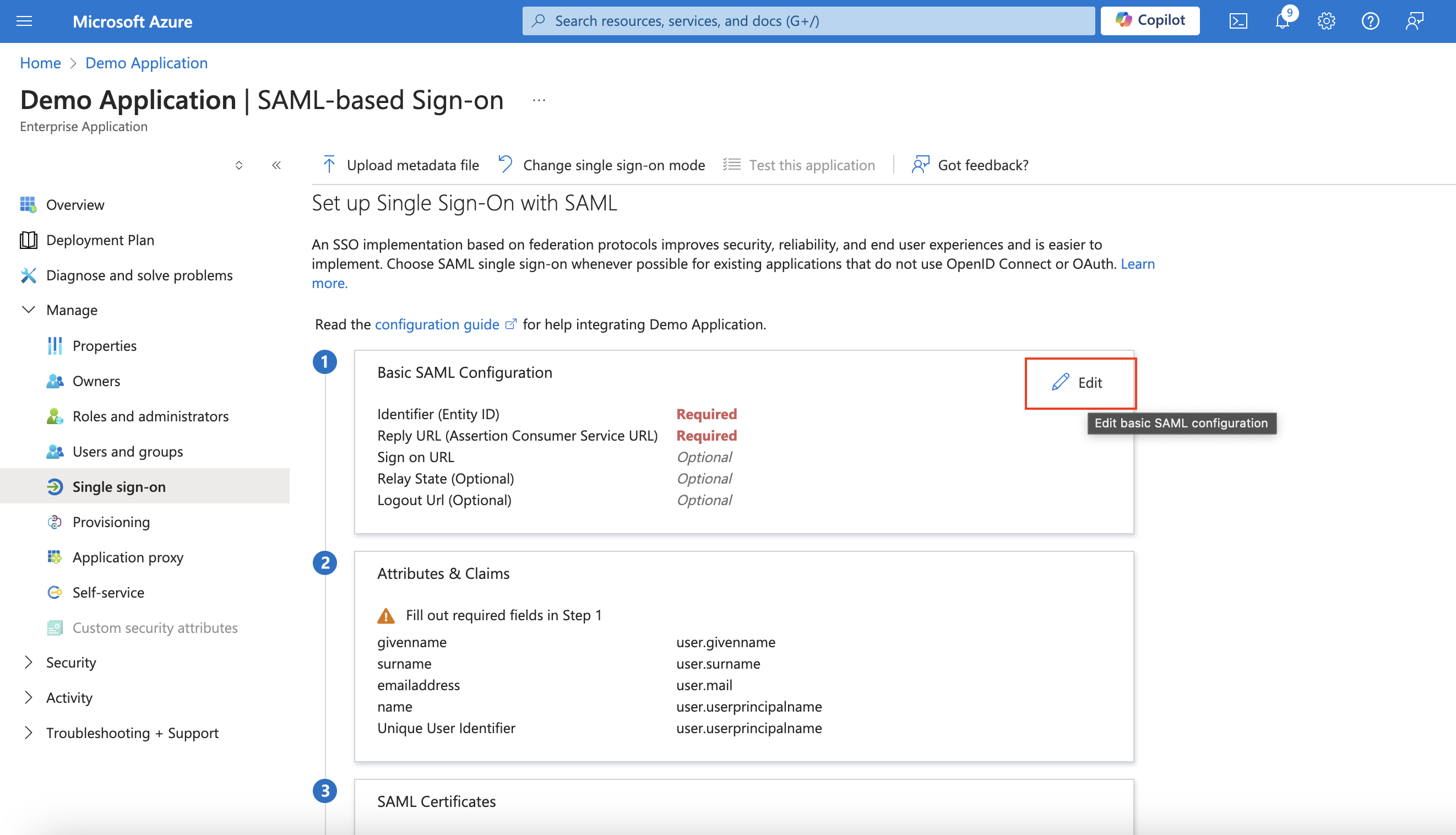Click the Unique User Identifier label
1456x835 pixels.
point(446,728)
